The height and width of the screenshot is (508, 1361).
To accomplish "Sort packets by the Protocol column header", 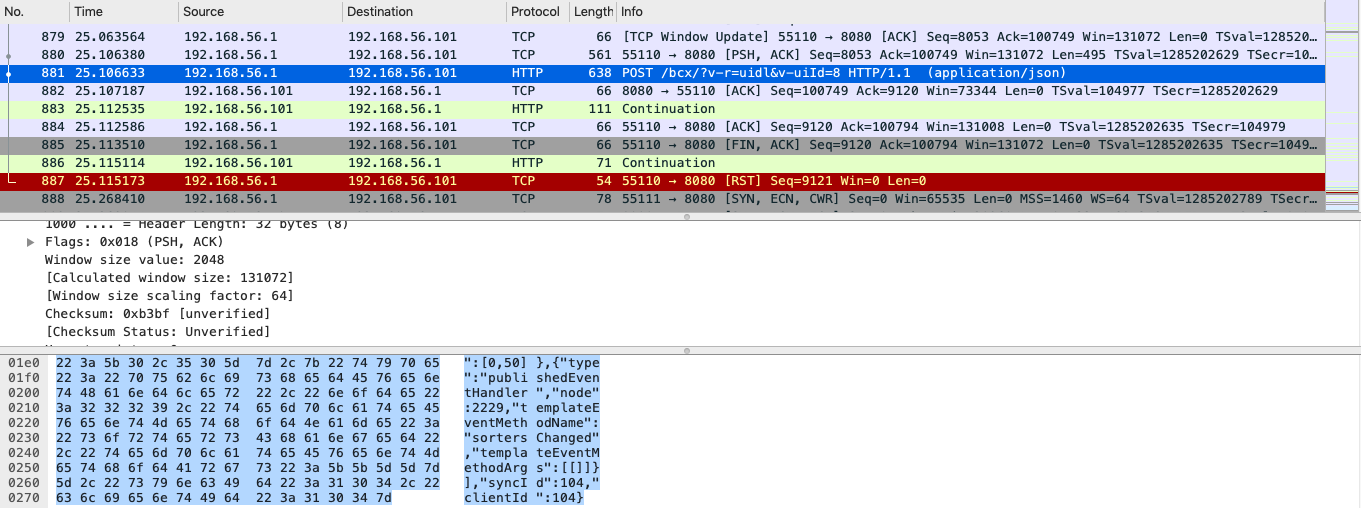I will (x=537, y=12).
